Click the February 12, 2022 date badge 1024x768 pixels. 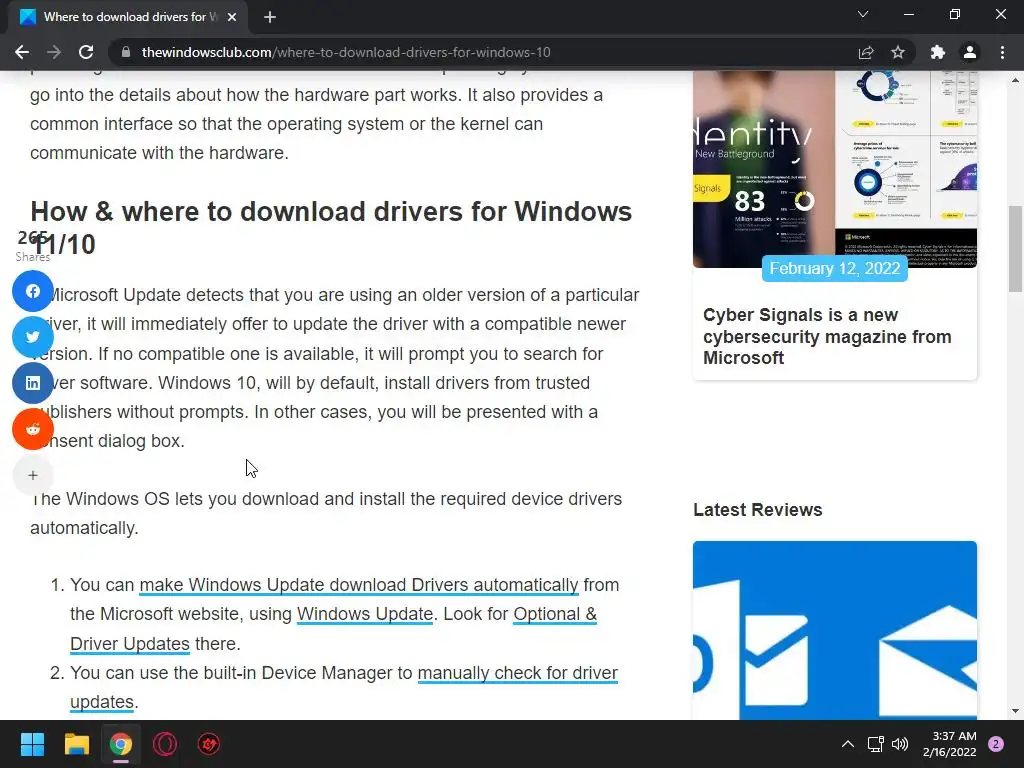click(835, 268)
